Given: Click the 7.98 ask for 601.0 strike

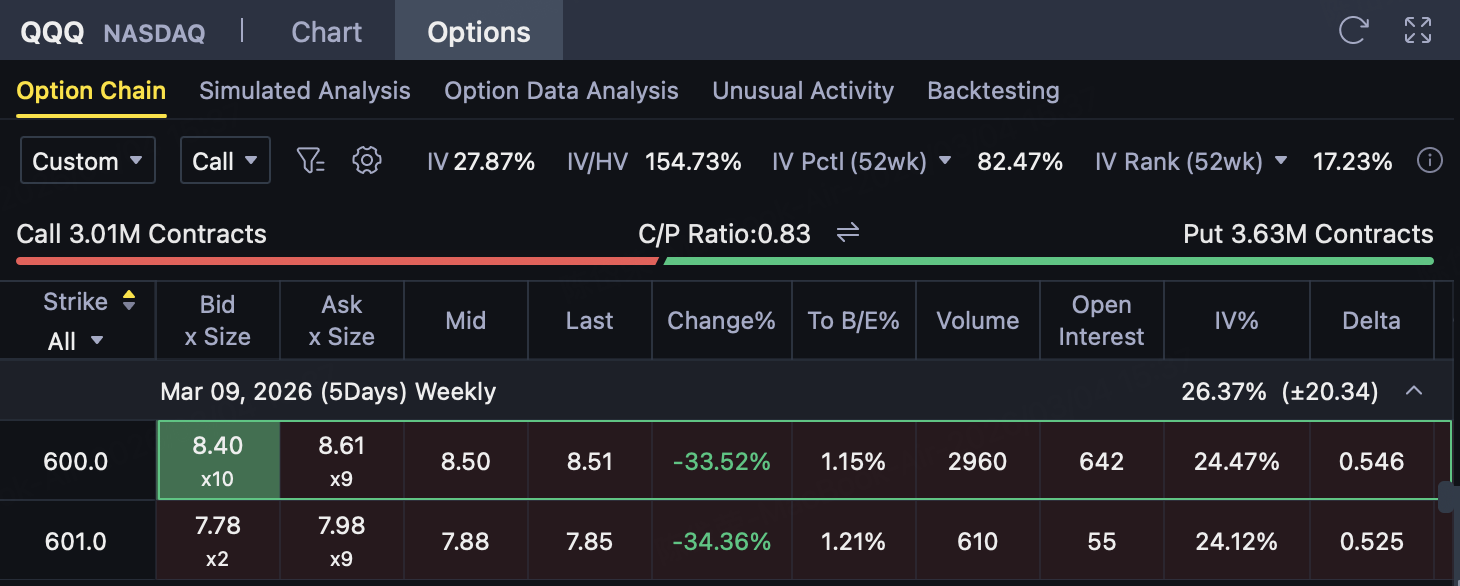Looking at the screenshot, I should click(341, 541).
